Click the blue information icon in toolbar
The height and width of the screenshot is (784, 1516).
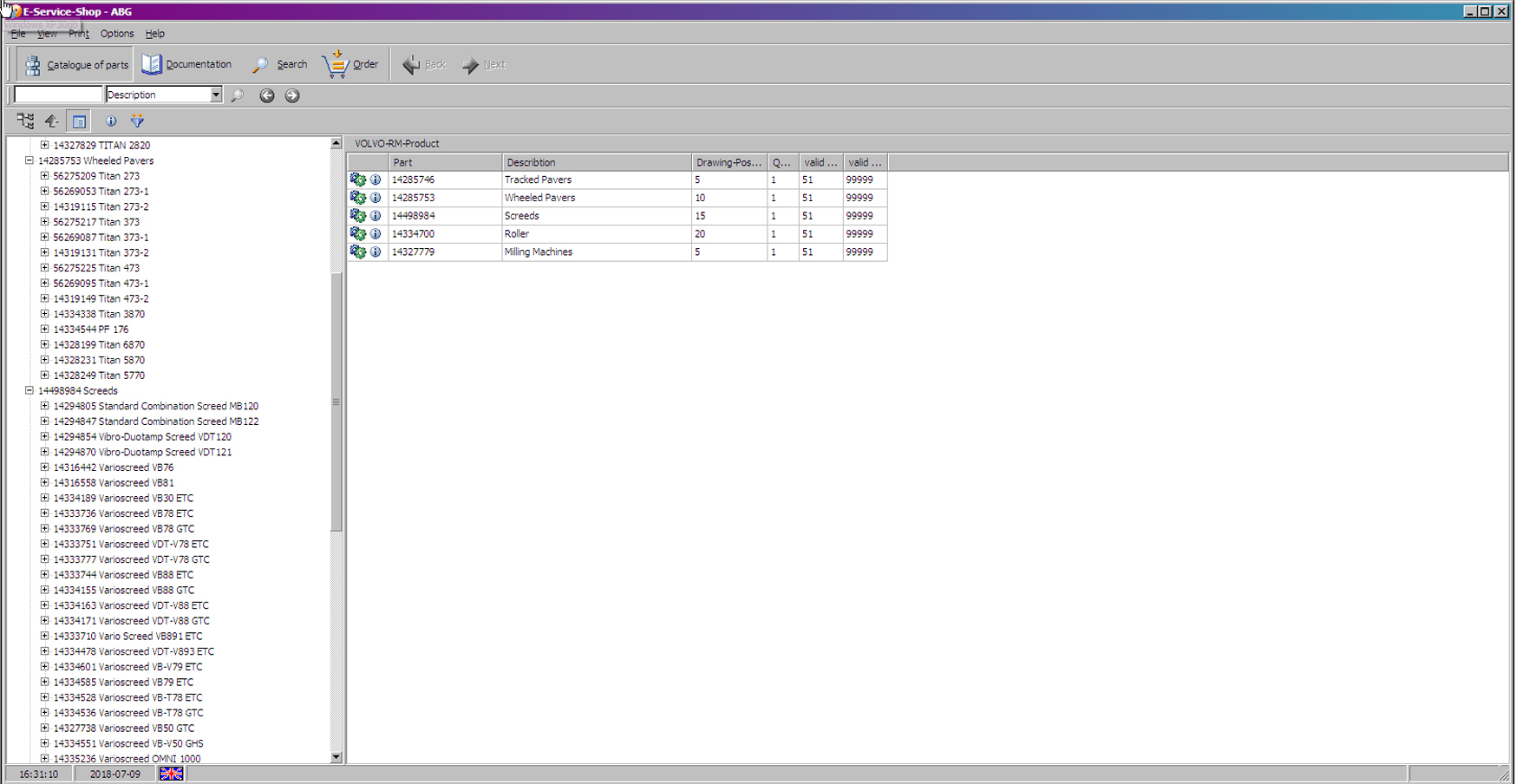[x=111, y=121]
